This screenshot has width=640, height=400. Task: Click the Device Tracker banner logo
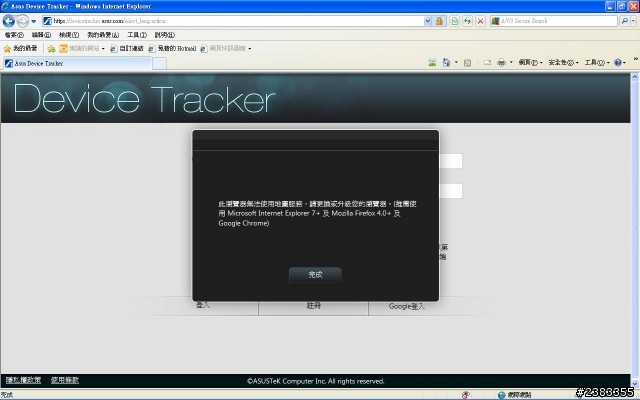(145, 99)
